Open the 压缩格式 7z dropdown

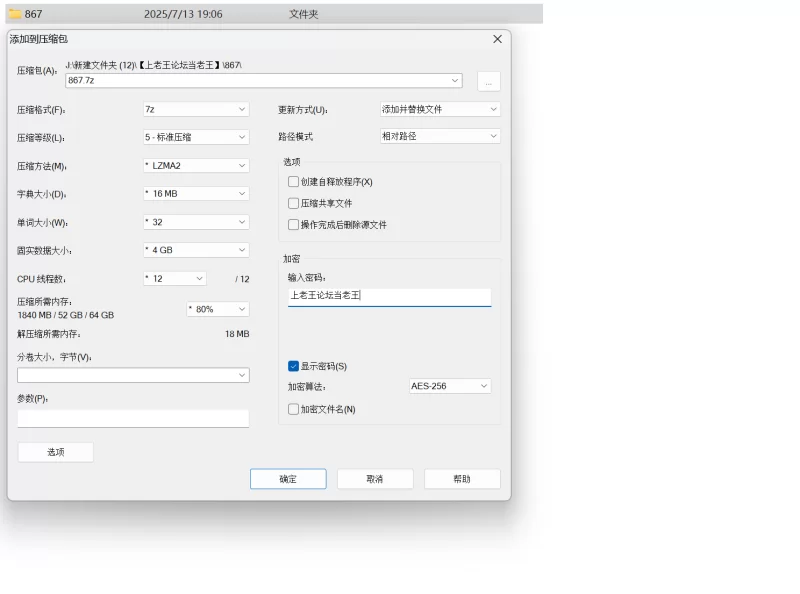[196, 109]
